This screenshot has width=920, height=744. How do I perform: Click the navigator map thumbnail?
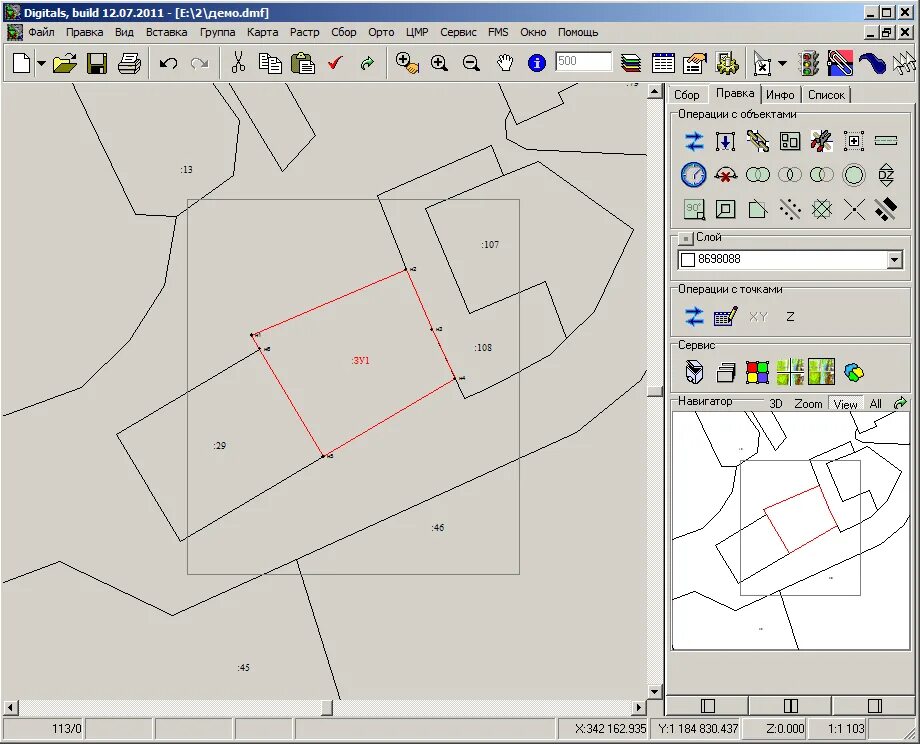[x=790, y=530]
